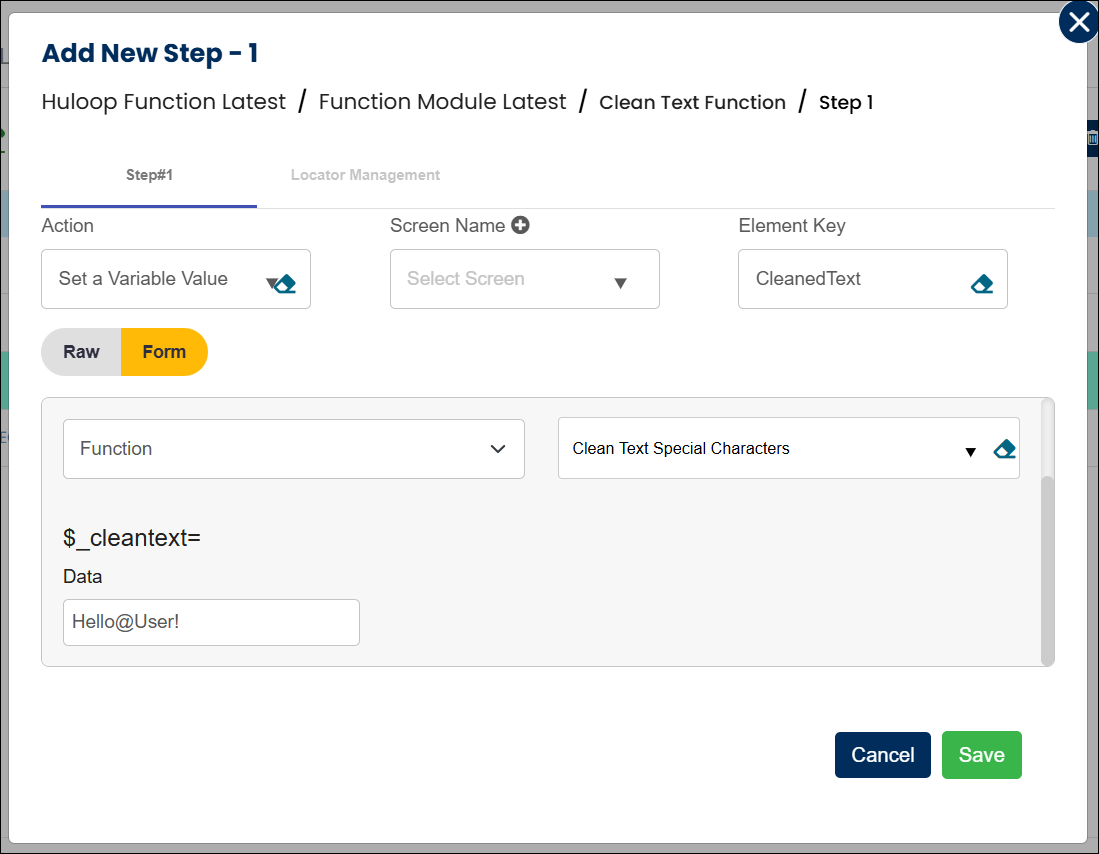Click the Data input containing Hello@User!
Viewport: 1099px width, 854px height.
point(211,622)
